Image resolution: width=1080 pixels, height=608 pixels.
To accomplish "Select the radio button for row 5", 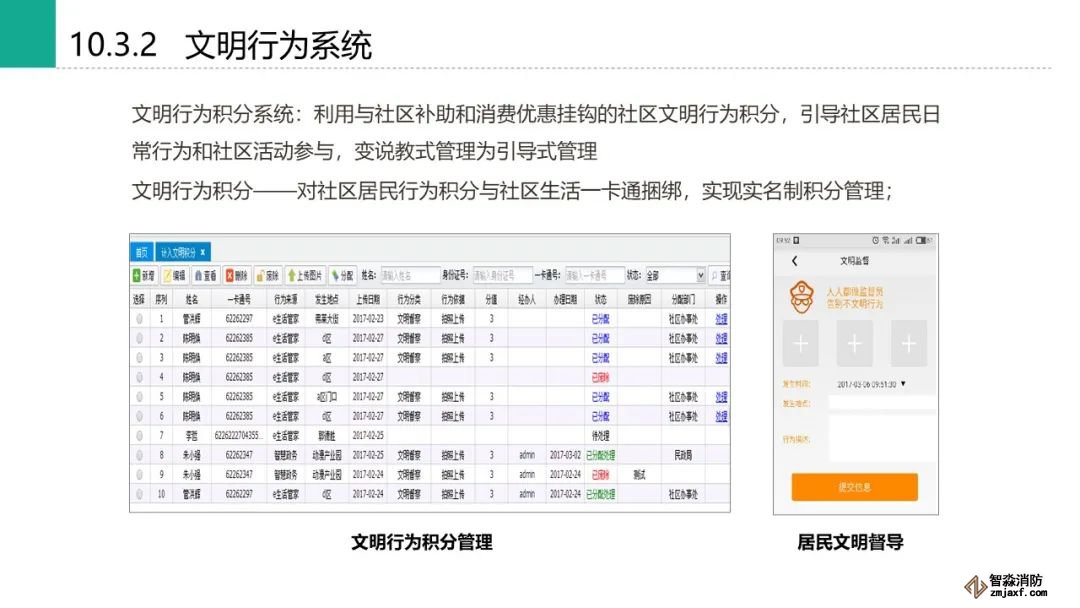I will 140,397.
